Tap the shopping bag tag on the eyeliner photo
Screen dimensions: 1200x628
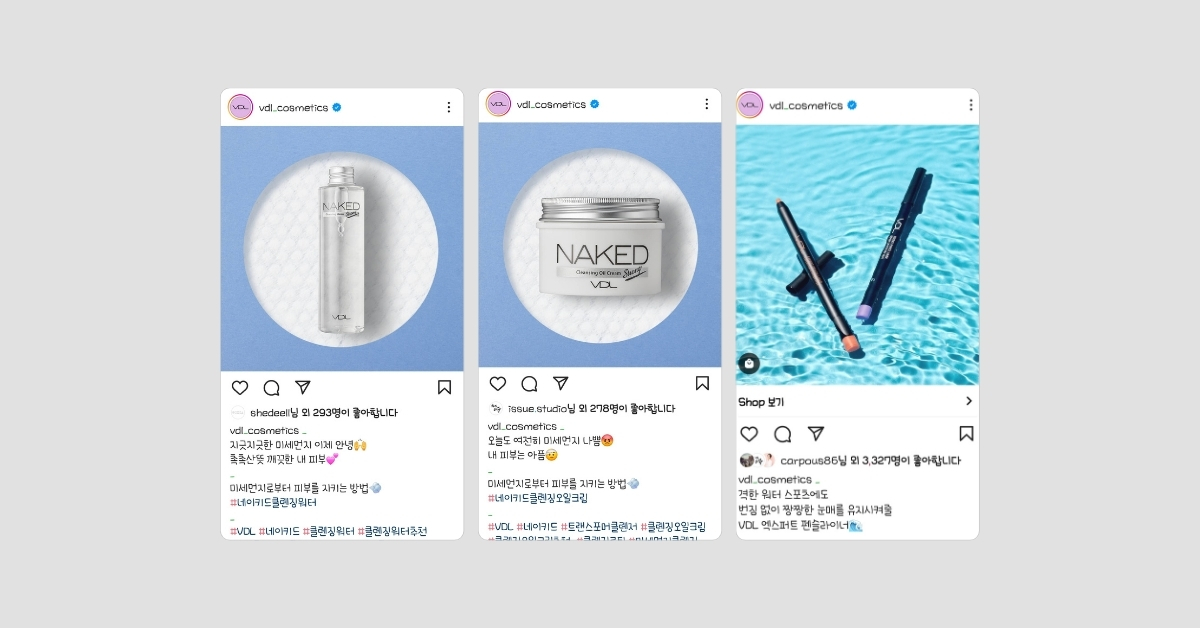pos(749,364)
